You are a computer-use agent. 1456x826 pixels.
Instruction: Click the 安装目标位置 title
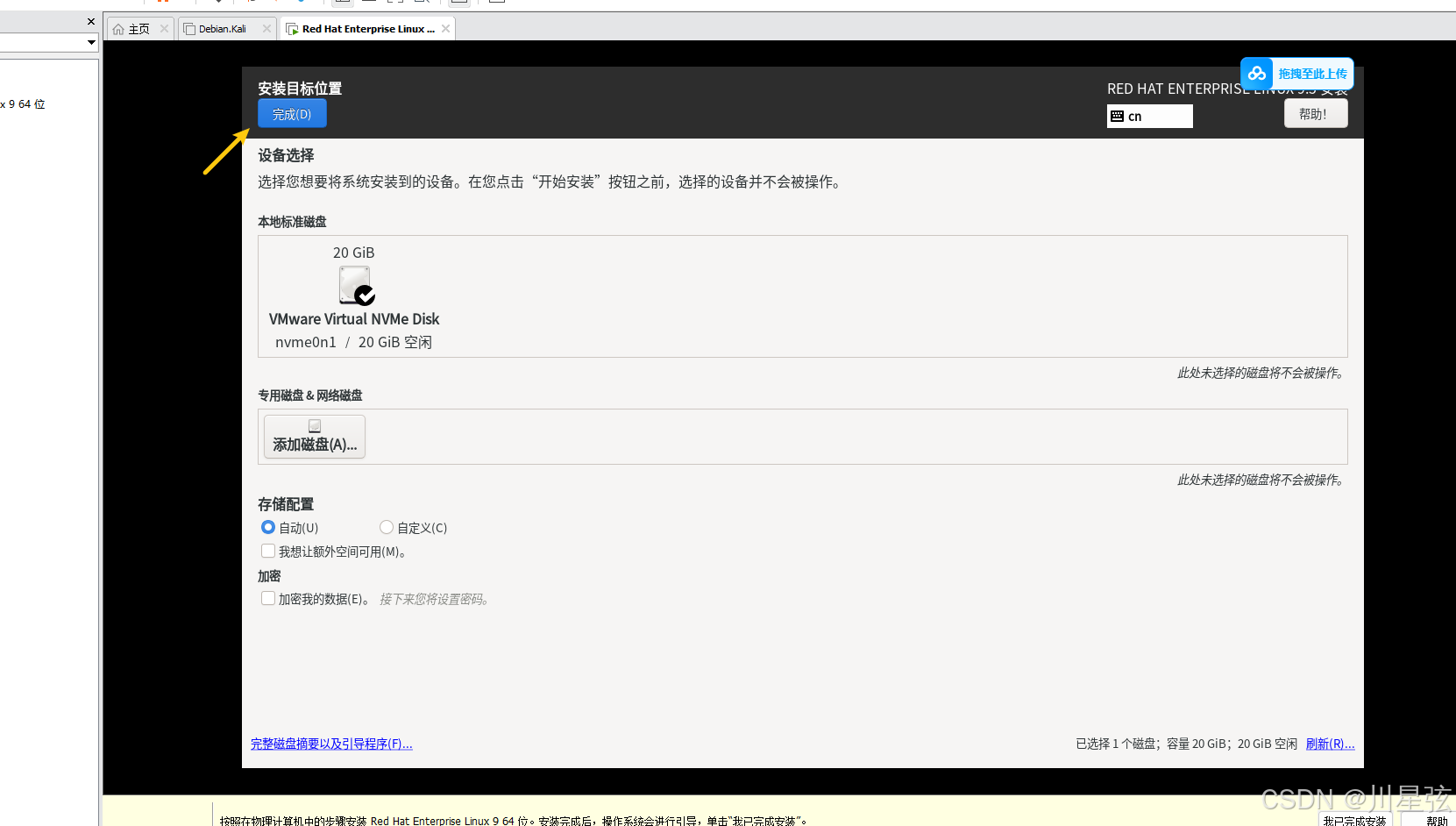[300, 88]
